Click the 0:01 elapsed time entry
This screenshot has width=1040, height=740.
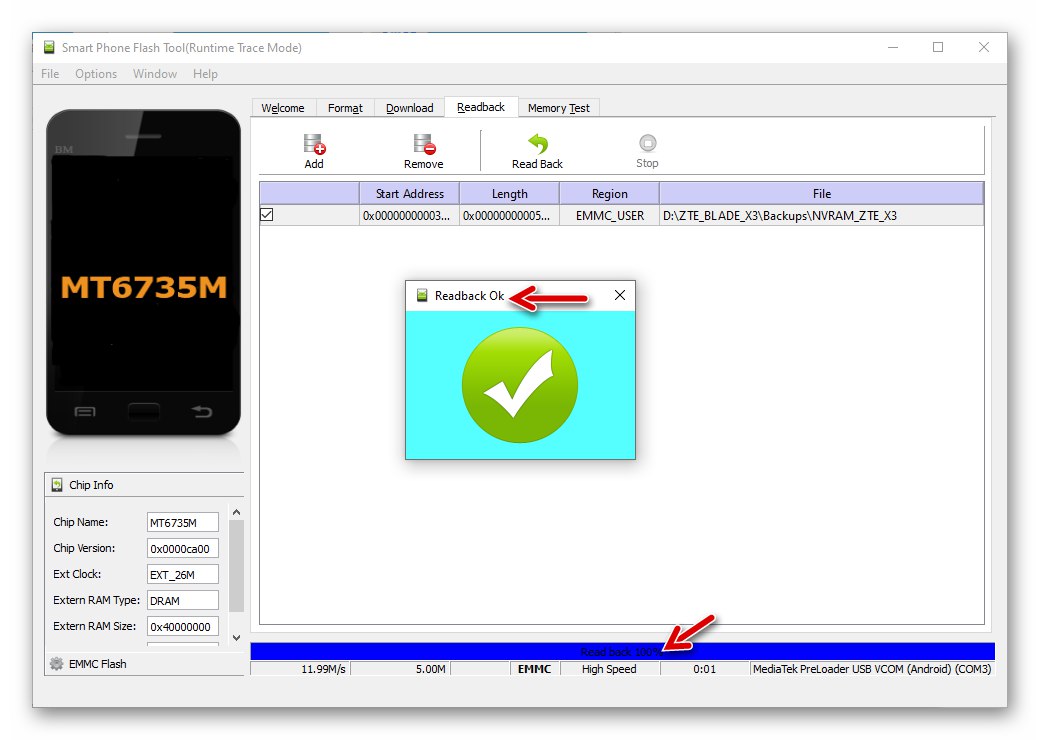point(704,669)
